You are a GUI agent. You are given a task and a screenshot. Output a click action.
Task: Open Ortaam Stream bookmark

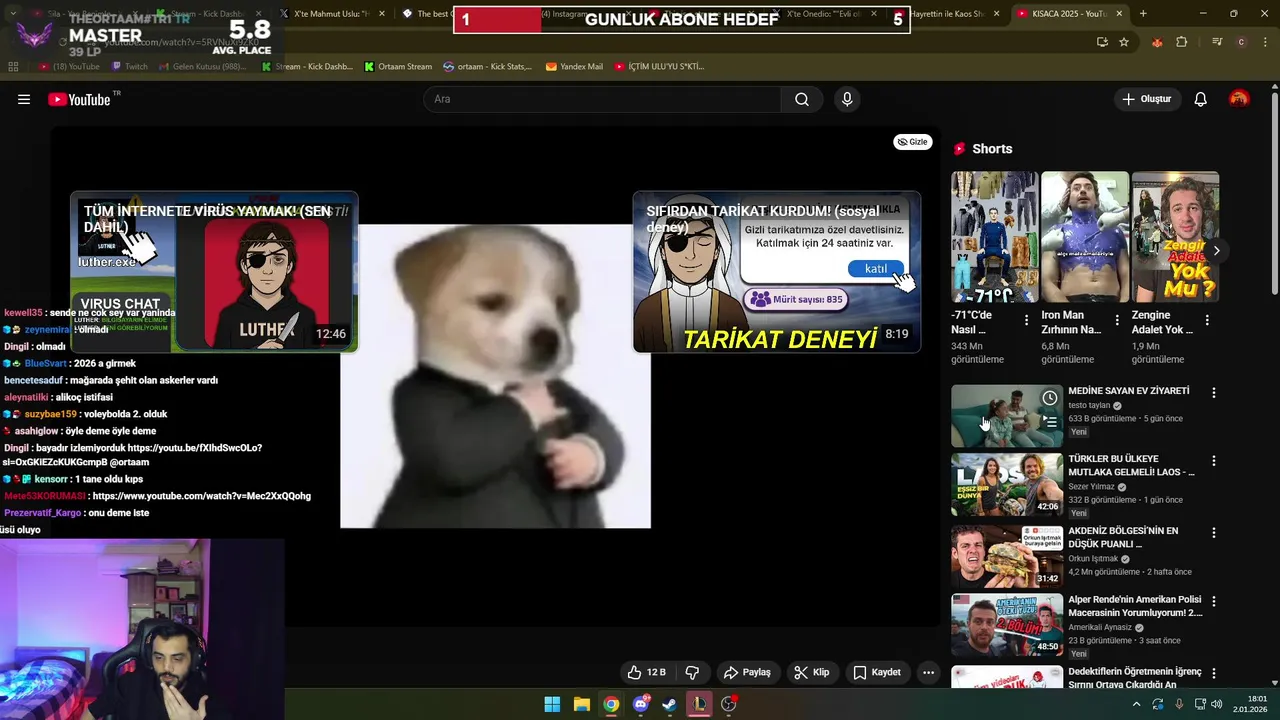tap(398, 67)
